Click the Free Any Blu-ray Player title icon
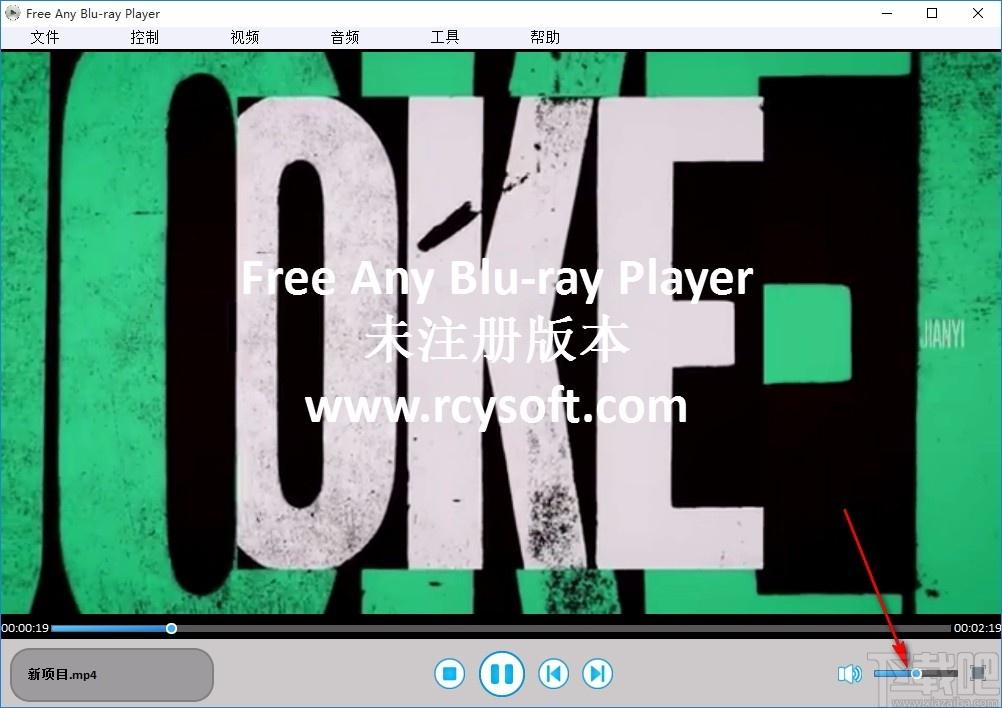 (x=12, y=13)
